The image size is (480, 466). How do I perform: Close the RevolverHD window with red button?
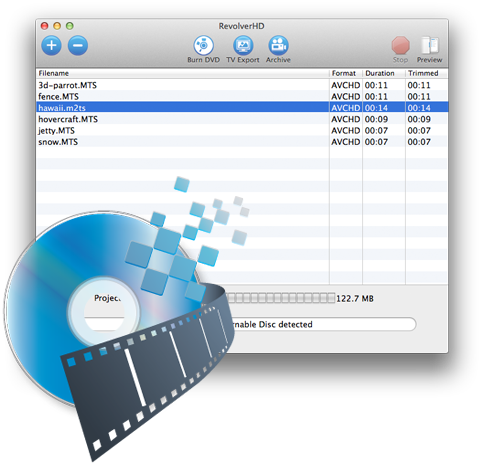44,26
